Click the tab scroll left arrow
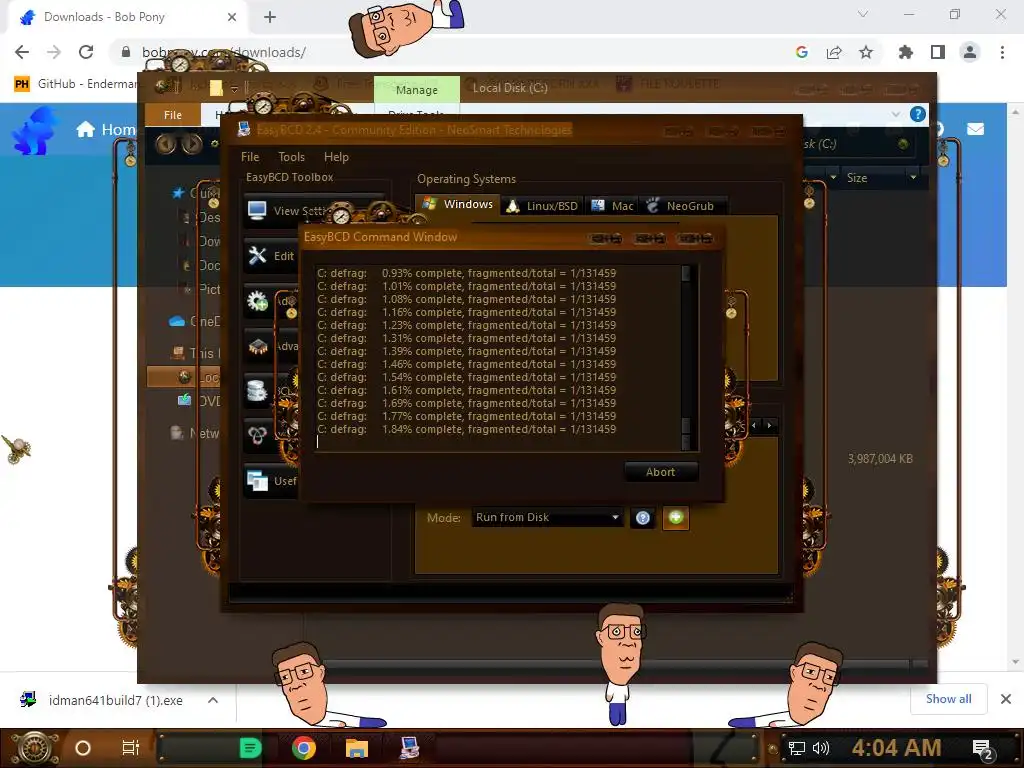 pos(754,425)
